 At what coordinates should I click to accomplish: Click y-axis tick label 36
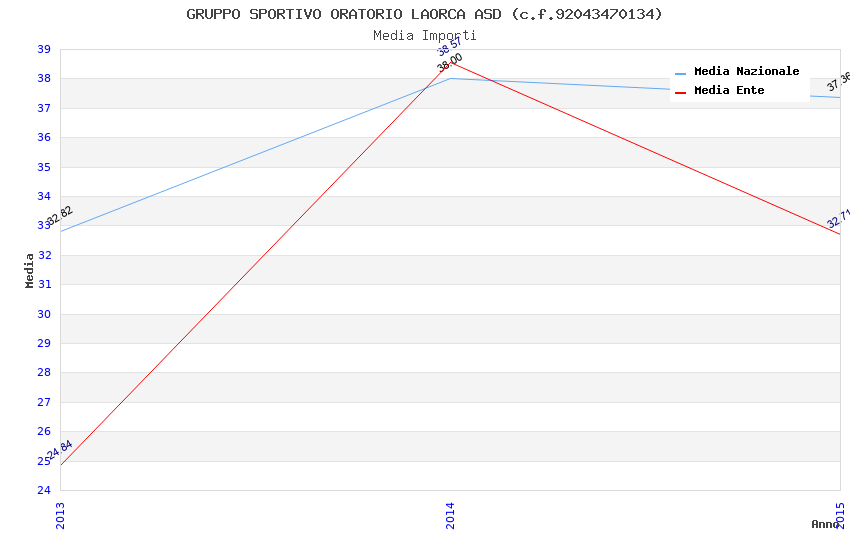44,138
